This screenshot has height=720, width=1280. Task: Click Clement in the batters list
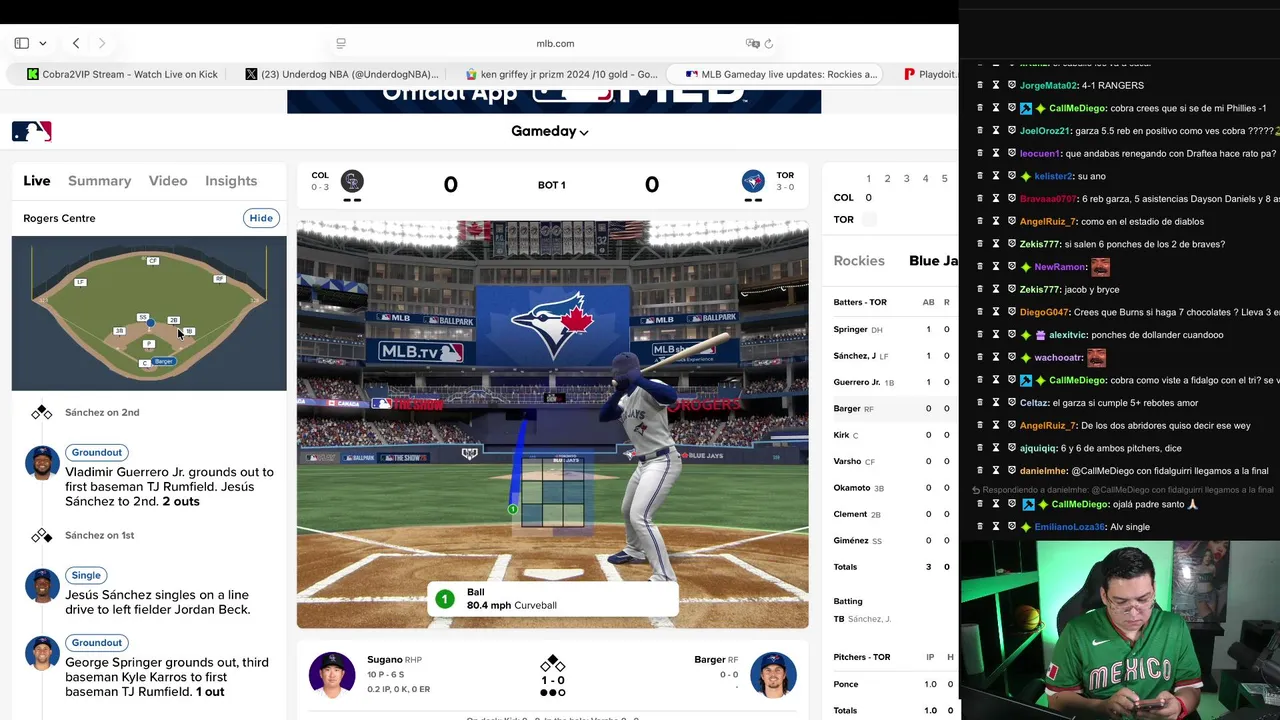pos(850,514)
